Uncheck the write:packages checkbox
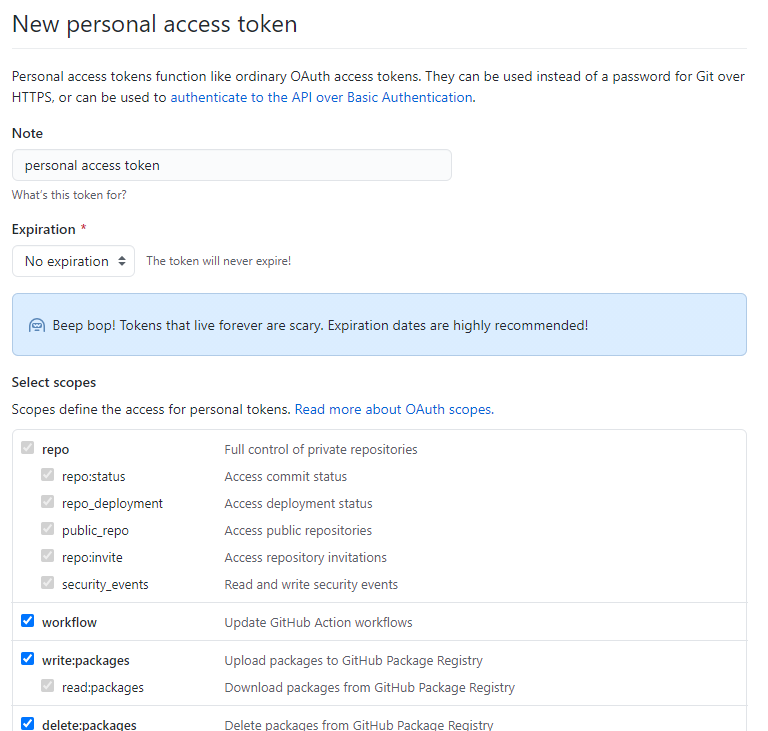Screen dimensions: 768x731 (28, 660)
